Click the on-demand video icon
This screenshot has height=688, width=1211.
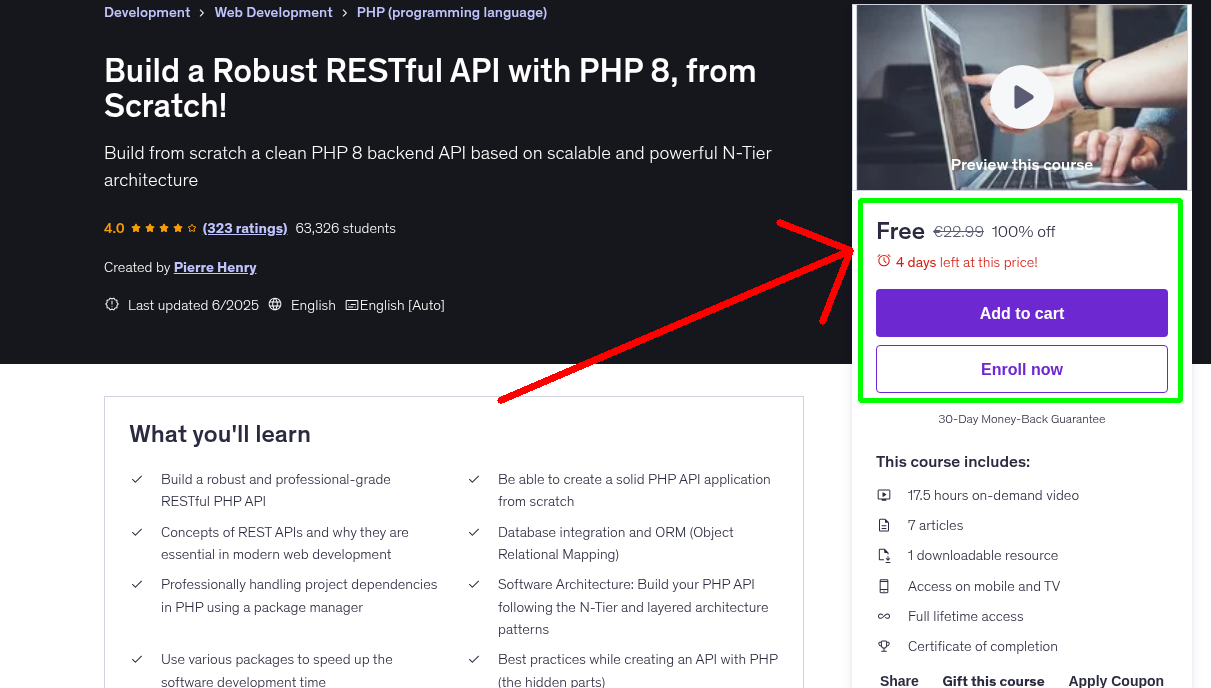[x=884, y=495]
